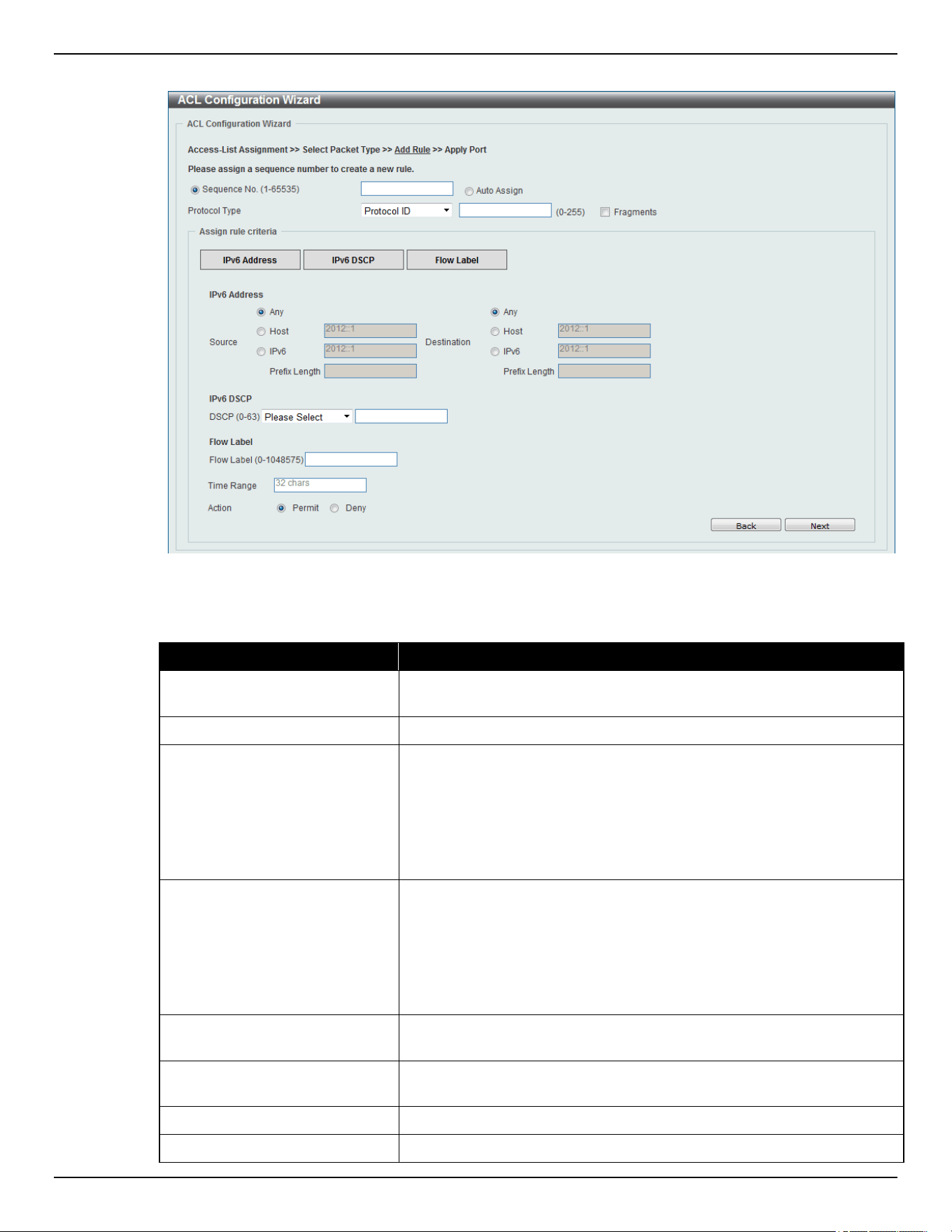This screenshot has width=952, height=1232.
Task: Select the Deny action
Action: (334, 509)
